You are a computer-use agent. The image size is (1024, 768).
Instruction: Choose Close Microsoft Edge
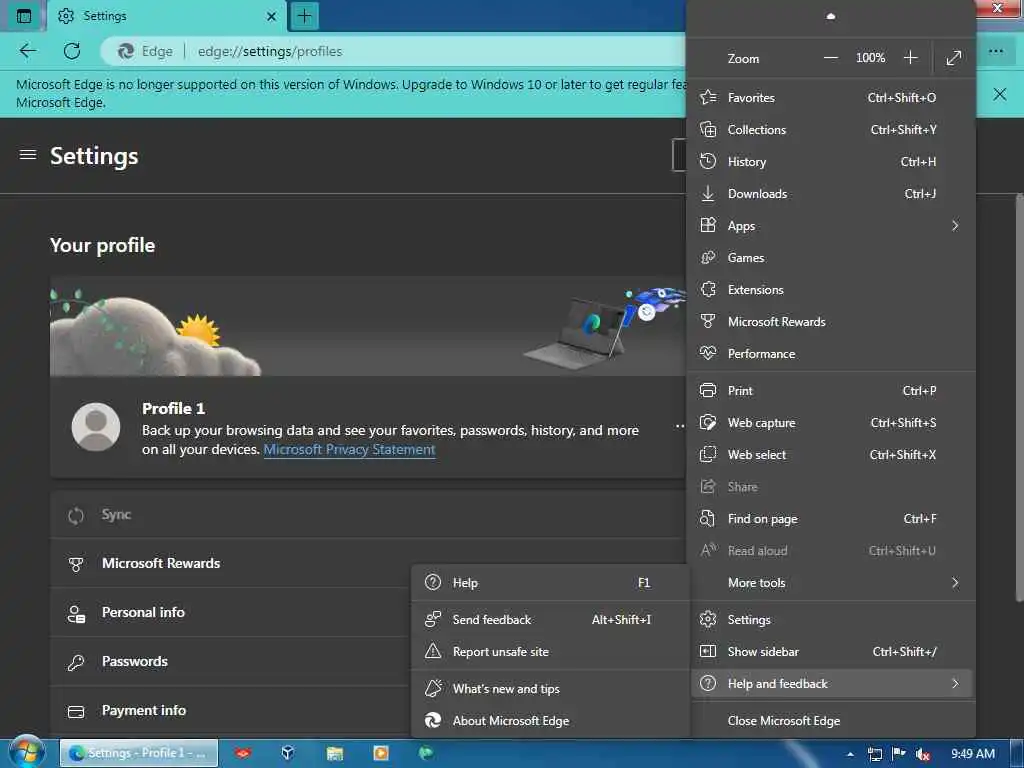pyautogui.click(x=832, y=720)
